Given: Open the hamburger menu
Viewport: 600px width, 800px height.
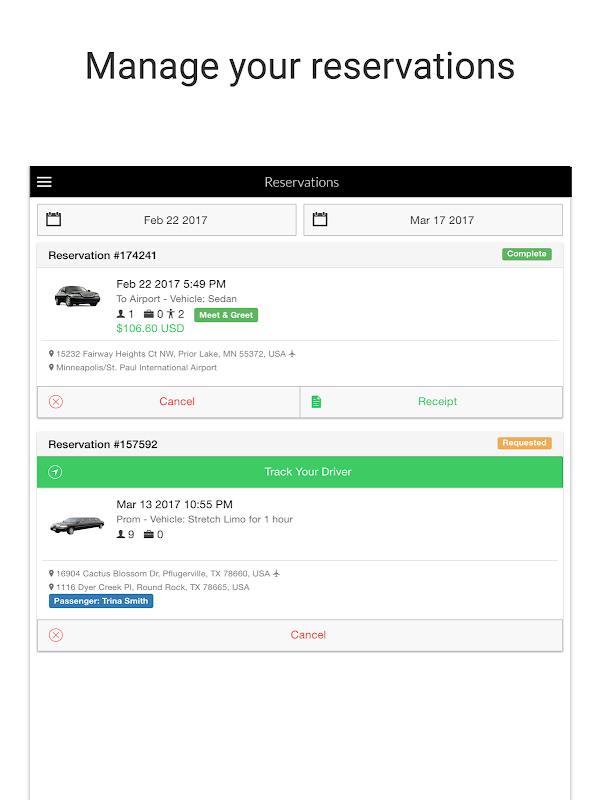Looking at the screenshot, I should pos(44,182).
